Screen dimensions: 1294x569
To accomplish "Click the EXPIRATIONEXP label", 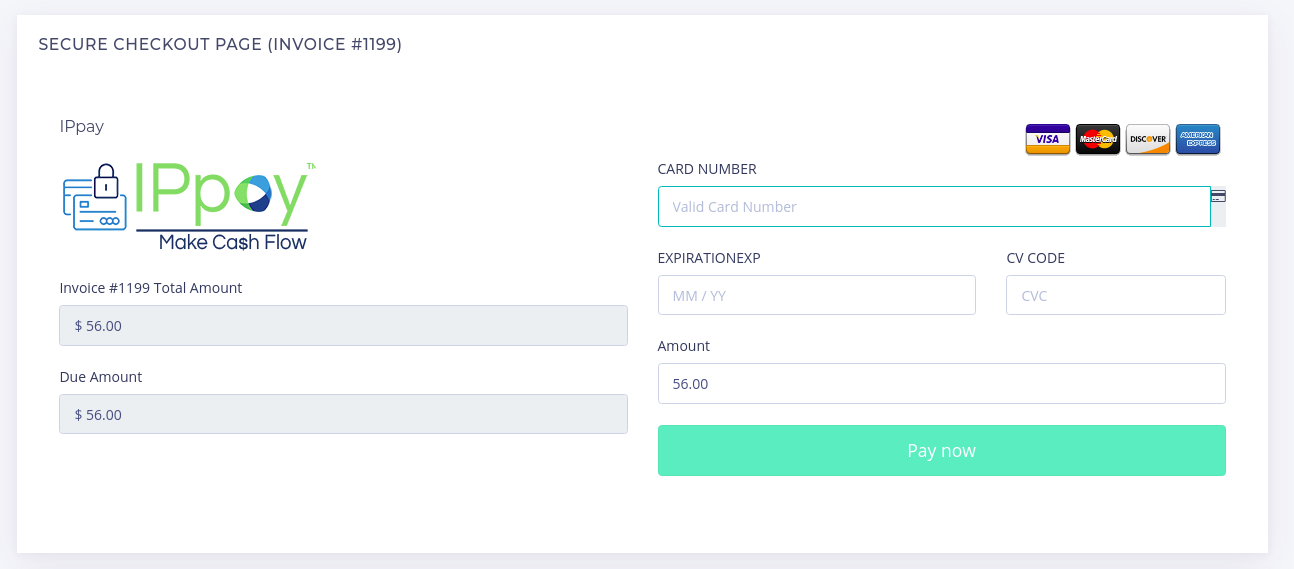I will (709, 258).
